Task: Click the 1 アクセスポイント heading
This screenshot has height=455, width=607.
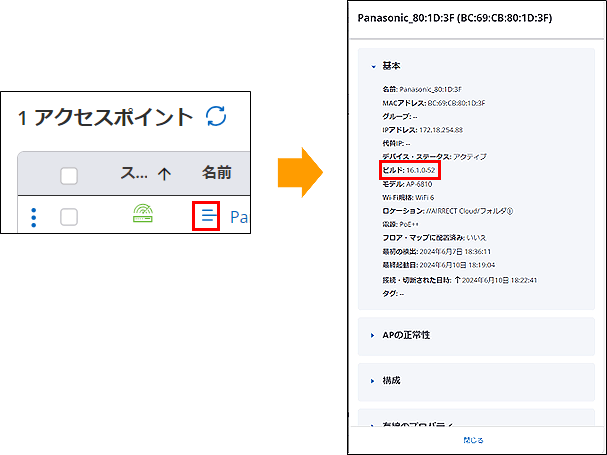Action: coord(105,117)
